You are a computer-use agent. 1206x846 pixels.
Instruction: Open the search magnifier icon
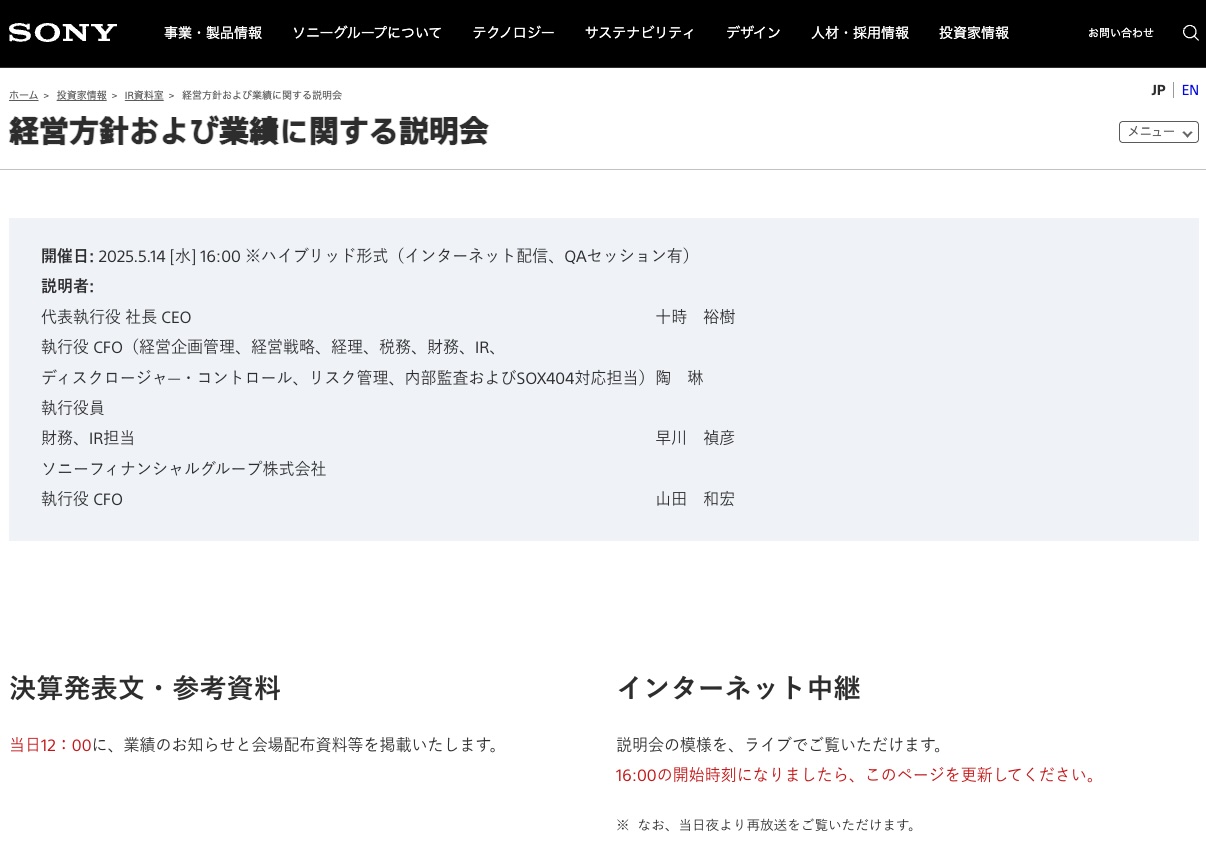(1190, 33)
